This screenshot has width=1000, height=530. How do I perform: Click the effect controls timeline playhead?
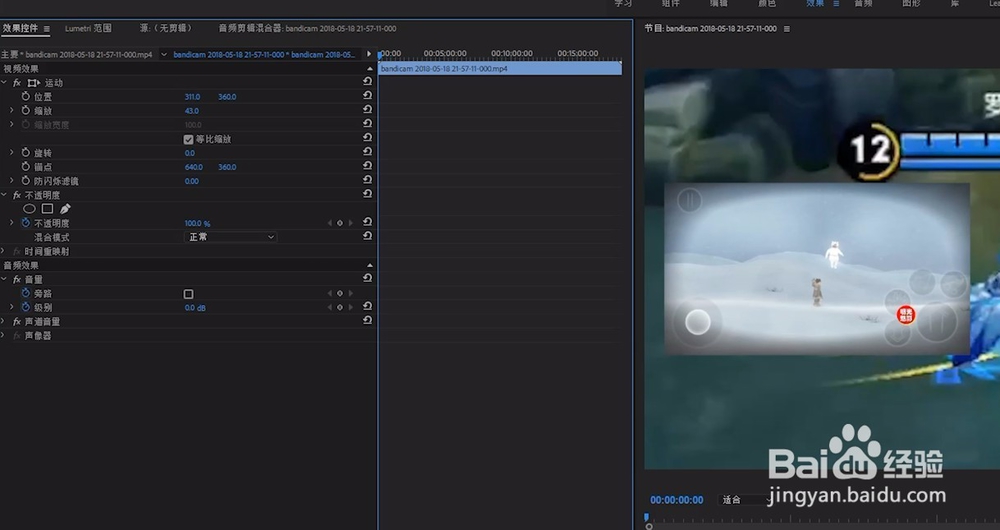coord(379,55)
